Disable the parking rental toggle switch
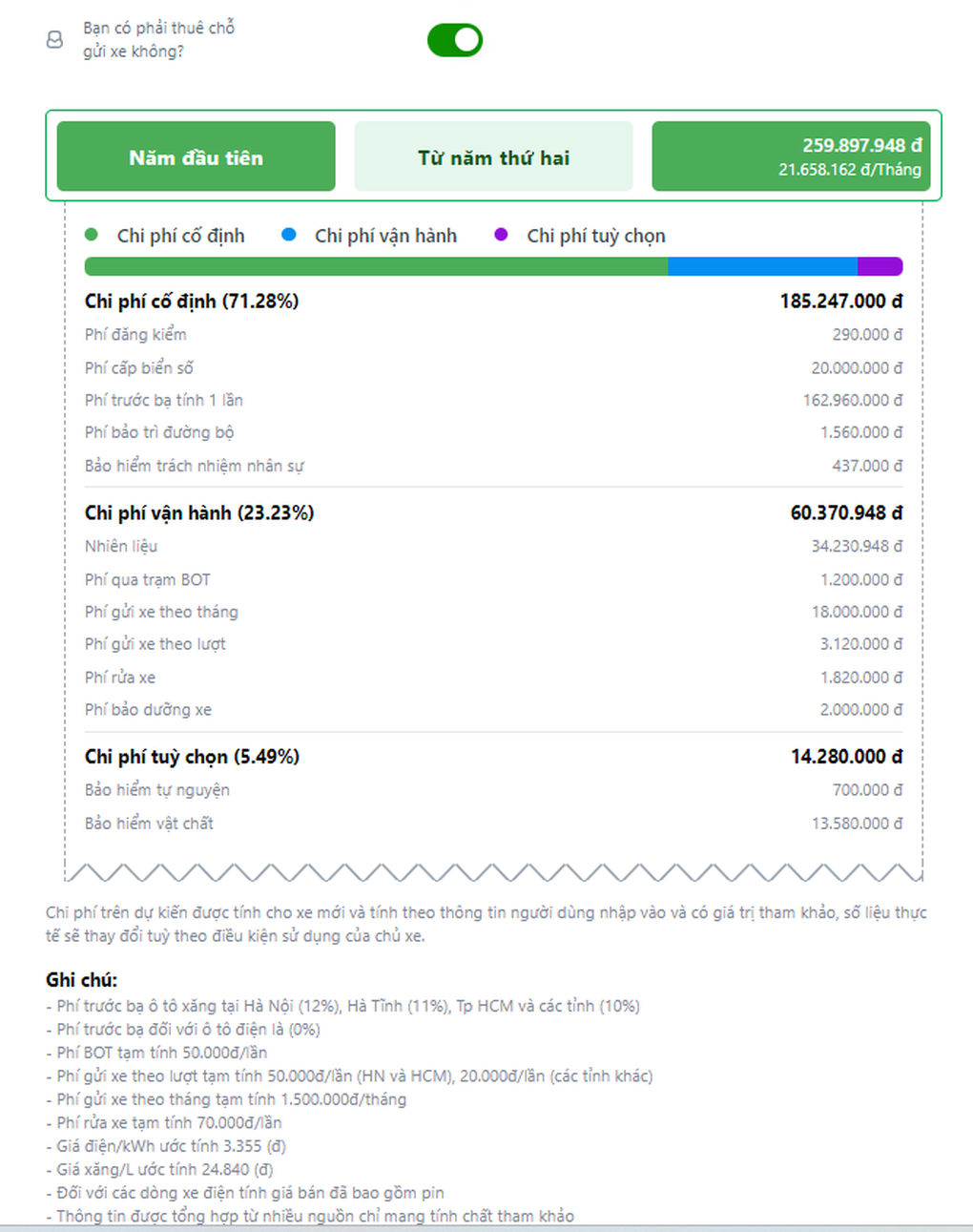The image size is (973, 1232). tap(455, 40)
